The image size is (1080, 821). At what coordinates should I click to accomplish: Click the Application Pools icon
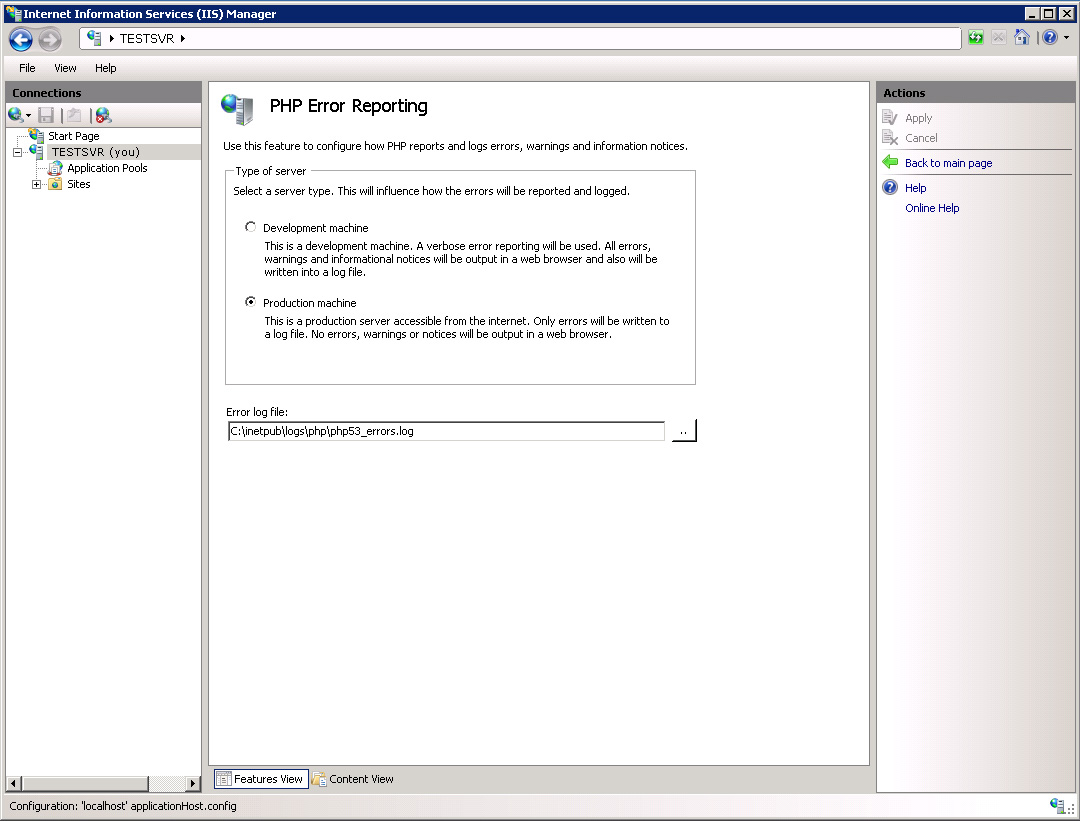56,168
